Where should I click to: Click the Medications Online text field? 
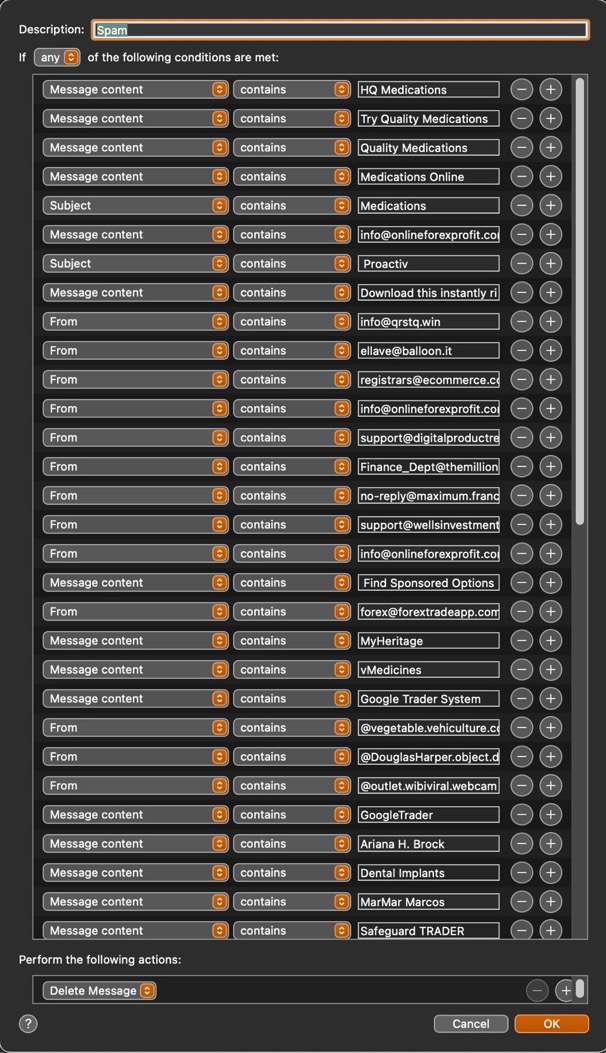click(x=429, y=176)
